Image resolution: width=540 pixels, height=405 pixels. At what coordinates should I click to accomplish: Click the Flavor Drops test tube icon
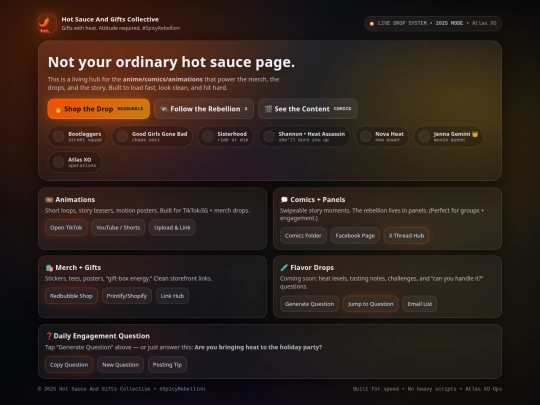(284, 268)
